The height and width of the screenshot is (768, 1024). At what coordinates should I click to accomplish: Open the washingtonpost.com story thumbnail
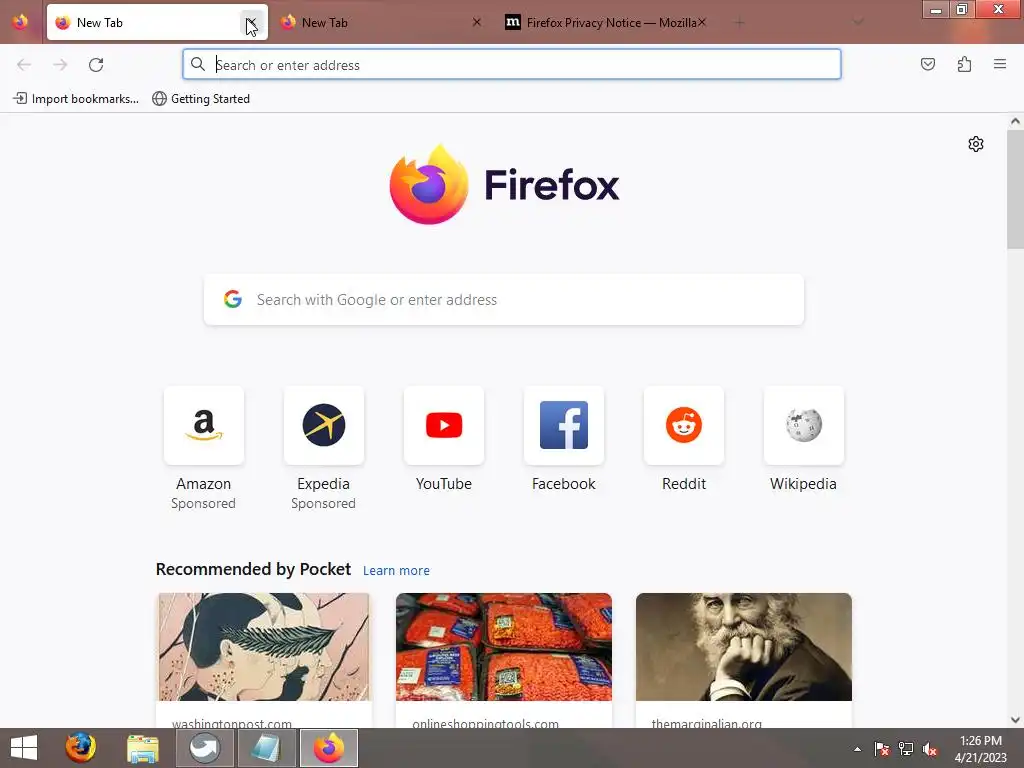point(264,647)
